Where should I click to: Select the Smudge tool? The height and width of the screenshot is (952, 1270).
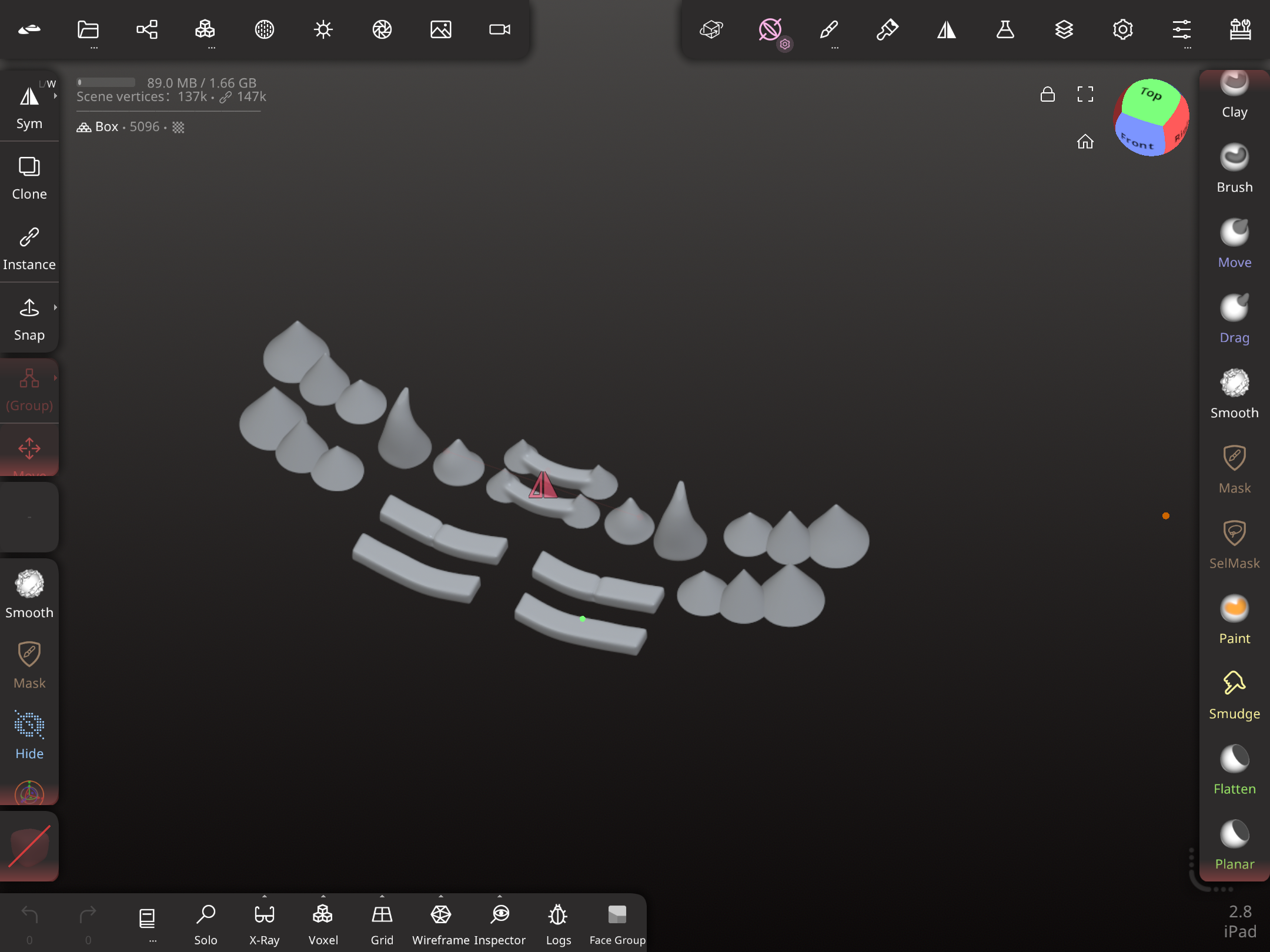tap(1235, 695)
